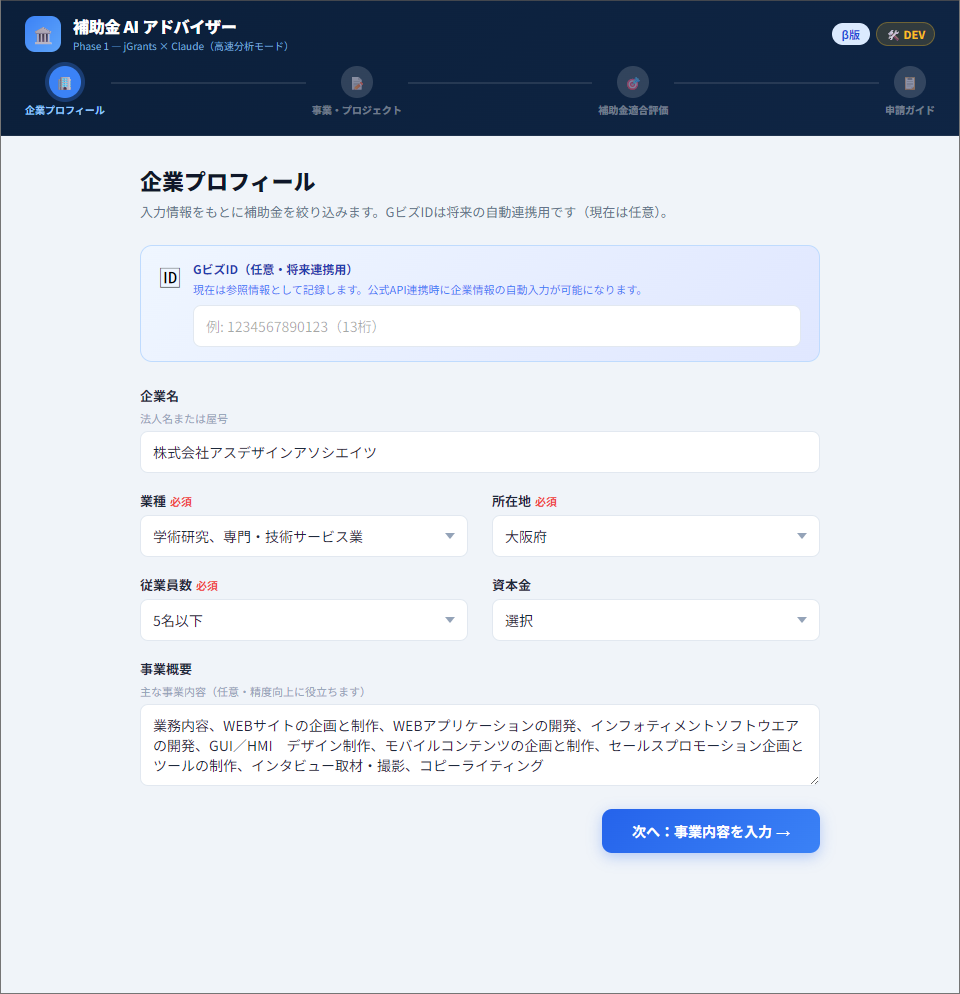Click the ID icon in GビズID card
The width and height of the screenshot is (960, 994).
(x=170, y=277)
